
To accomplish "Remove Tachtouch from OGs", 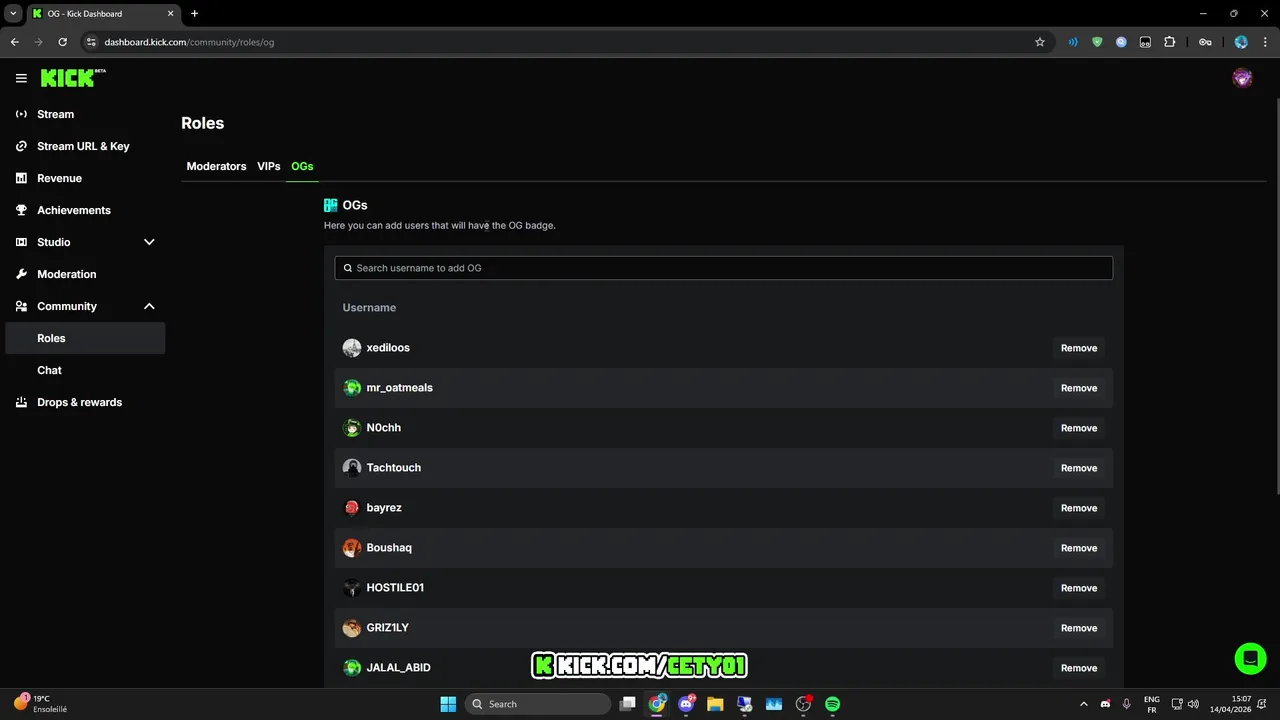I will [1078, 468].
